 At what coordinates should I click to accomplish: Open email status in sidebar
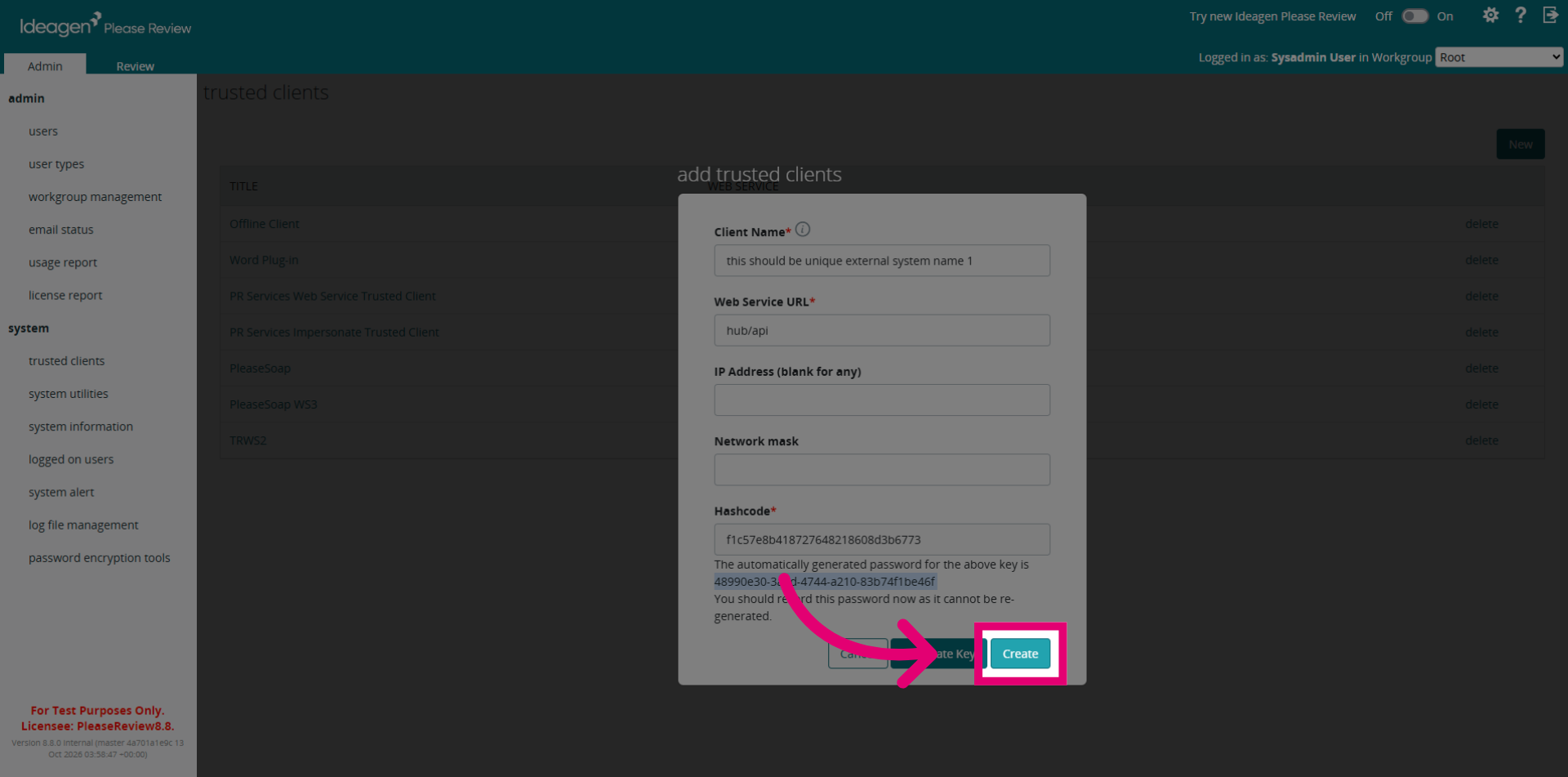pyautogui.click(x=61, y=230)
